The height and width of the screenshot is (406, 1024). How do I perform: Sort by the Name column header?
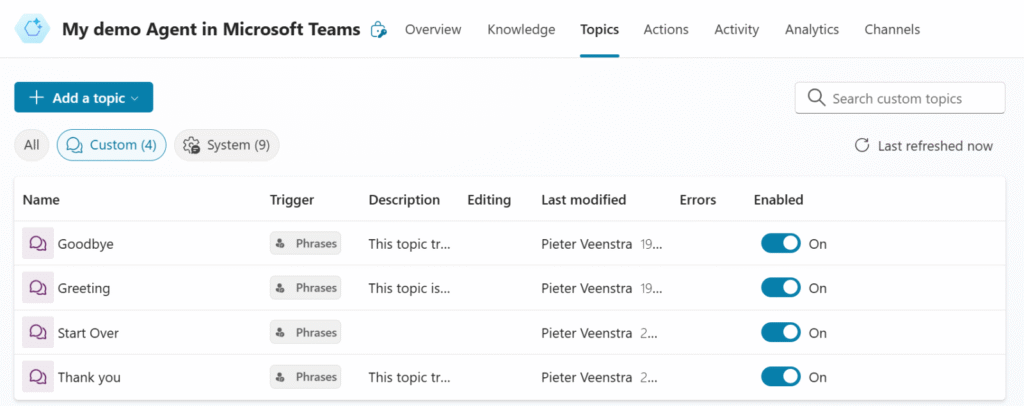click(41, 200)
